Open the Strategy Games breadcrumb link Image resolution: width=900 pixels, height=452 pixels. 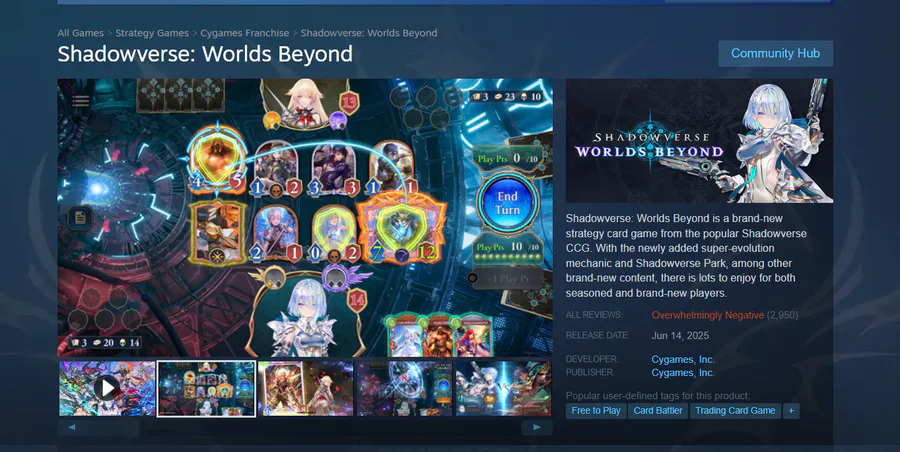pos(152,33)
